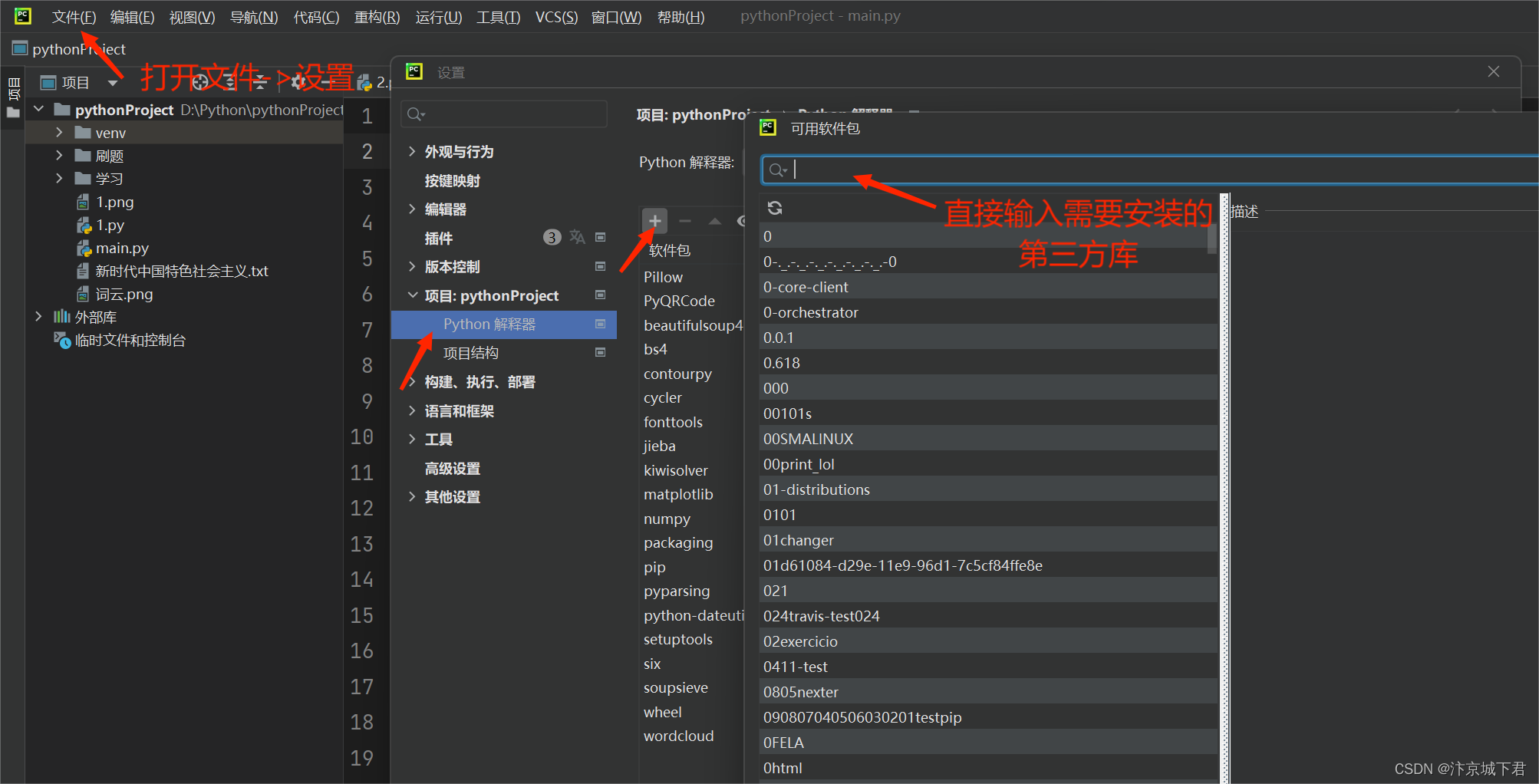Open the 工具(T) menu
This screenshot has height=784, width=1539.
[498, 17]
